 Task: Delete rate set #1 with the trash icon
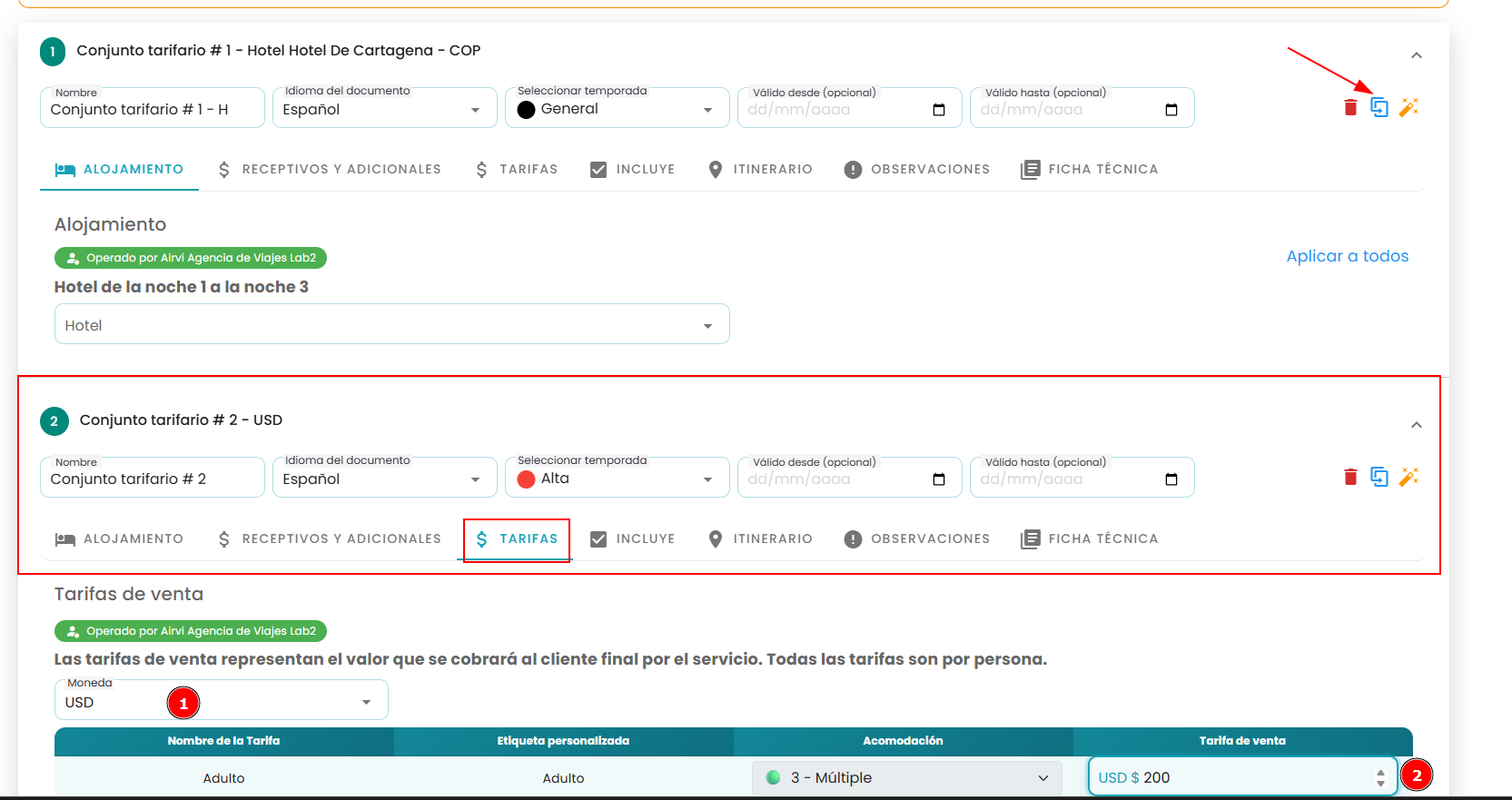[x=1350, y=108]
